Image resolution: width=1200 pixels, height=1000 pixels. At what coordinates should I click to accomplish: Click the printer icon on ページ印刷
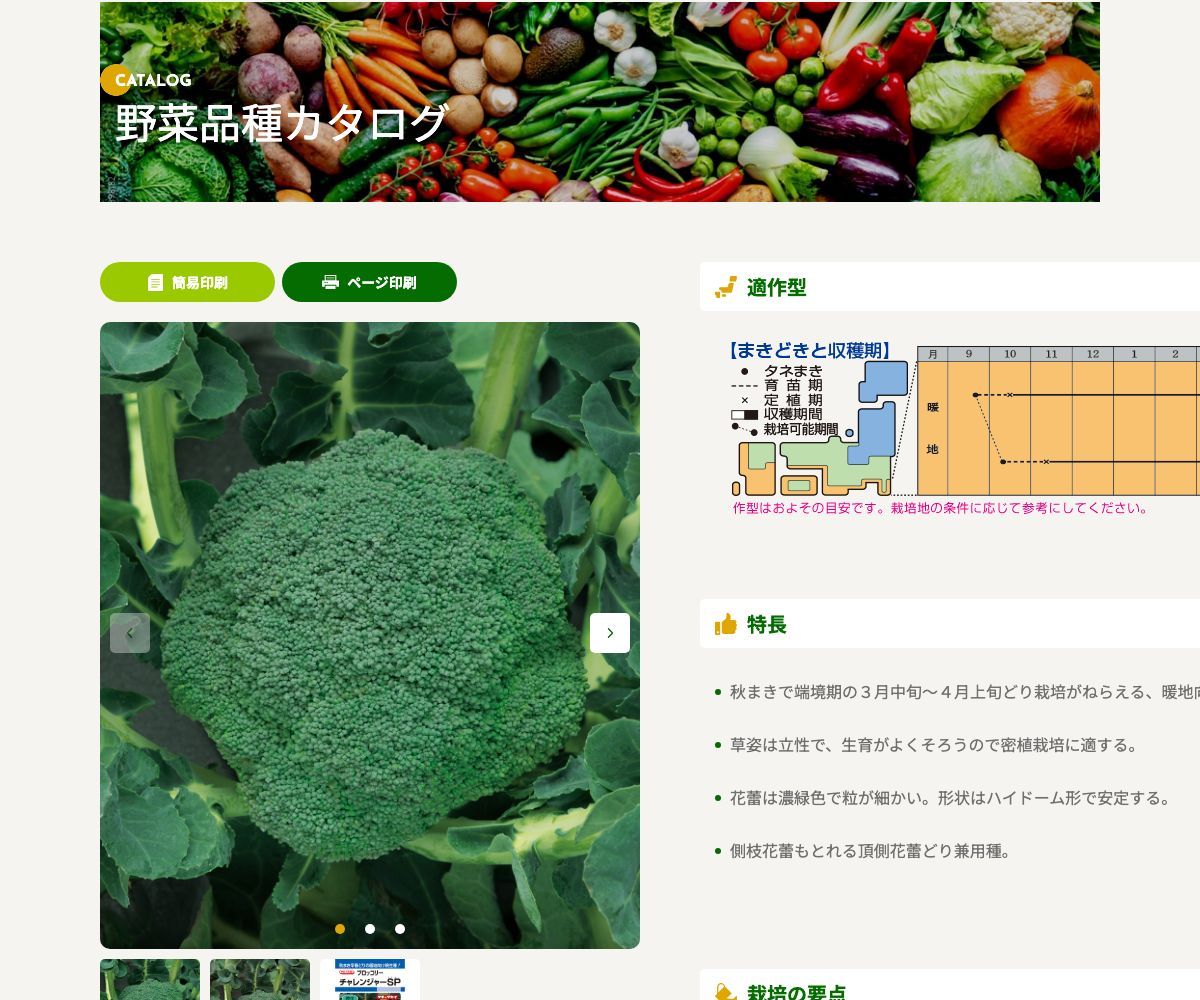(x=330, y=283)
